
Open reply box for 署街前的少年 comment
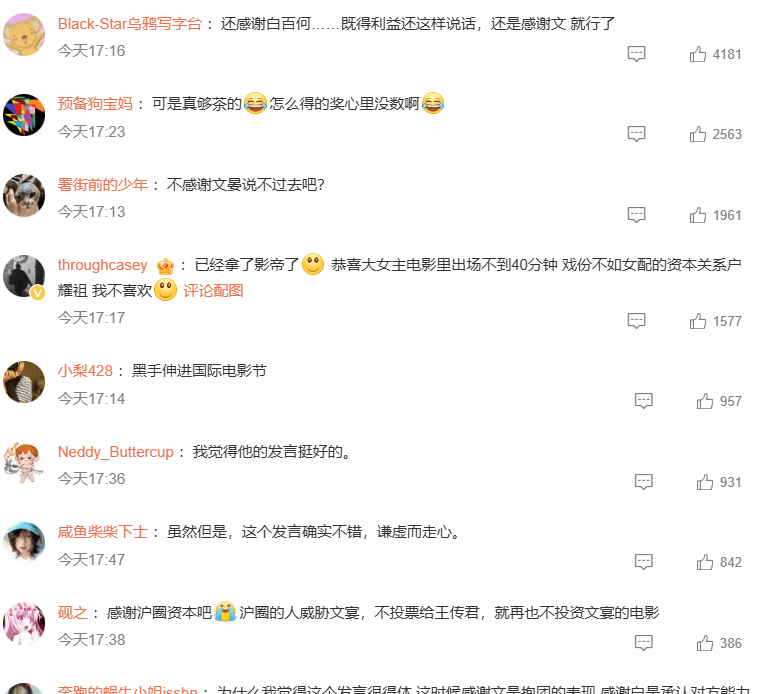[636, 215]
